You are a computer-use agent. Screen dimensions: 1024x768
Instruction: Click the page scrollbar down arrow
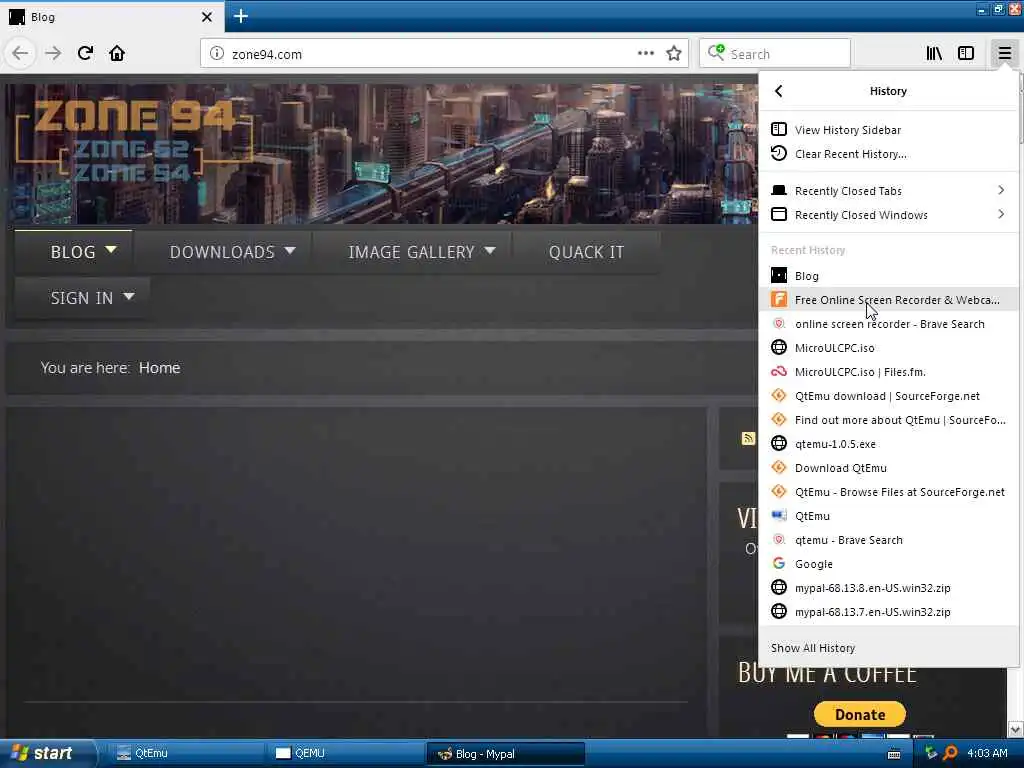click(1016, 729)
